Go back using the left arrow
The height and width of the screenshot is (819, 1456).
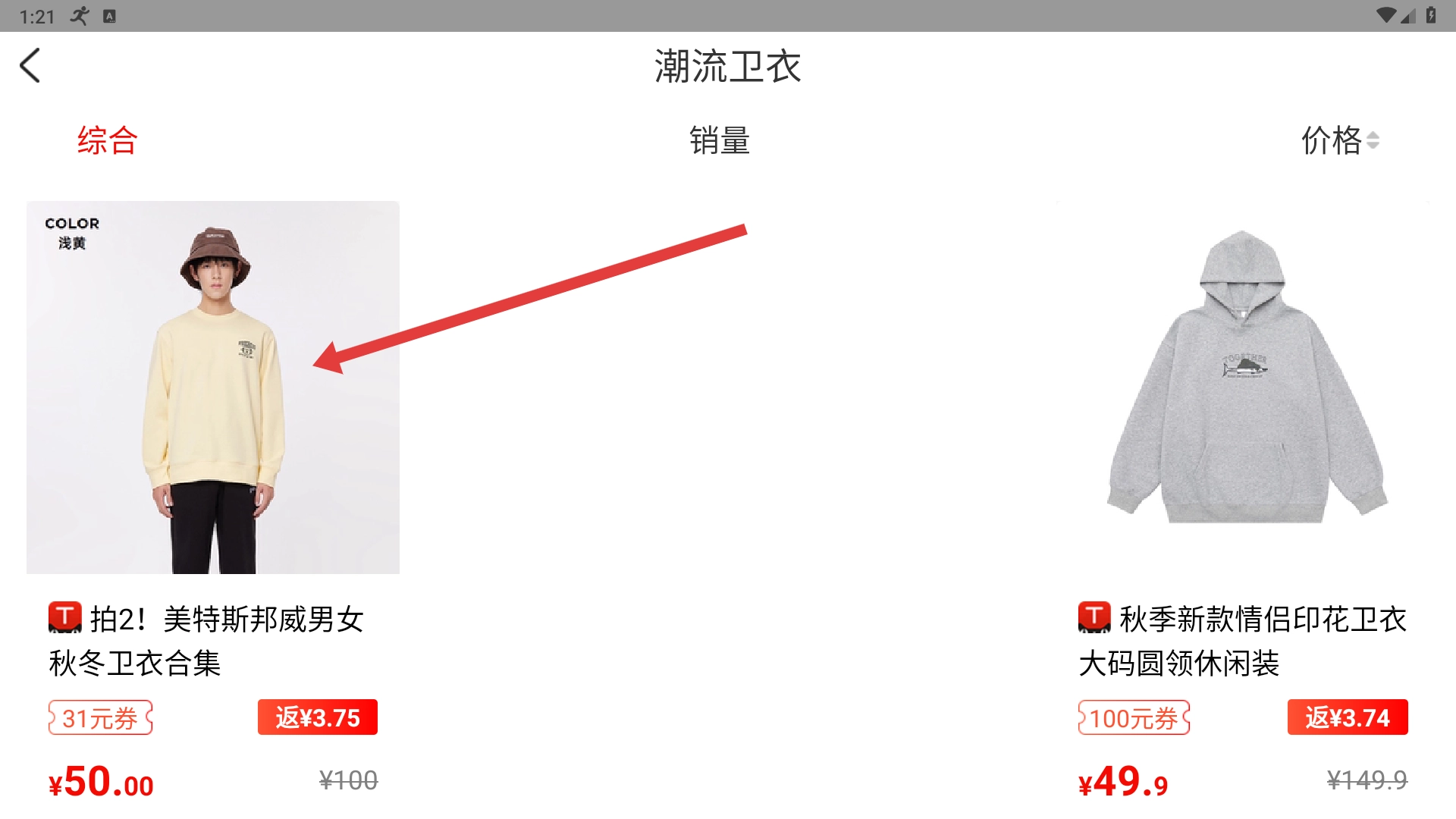pyautogui.click(x=30, y=65)
